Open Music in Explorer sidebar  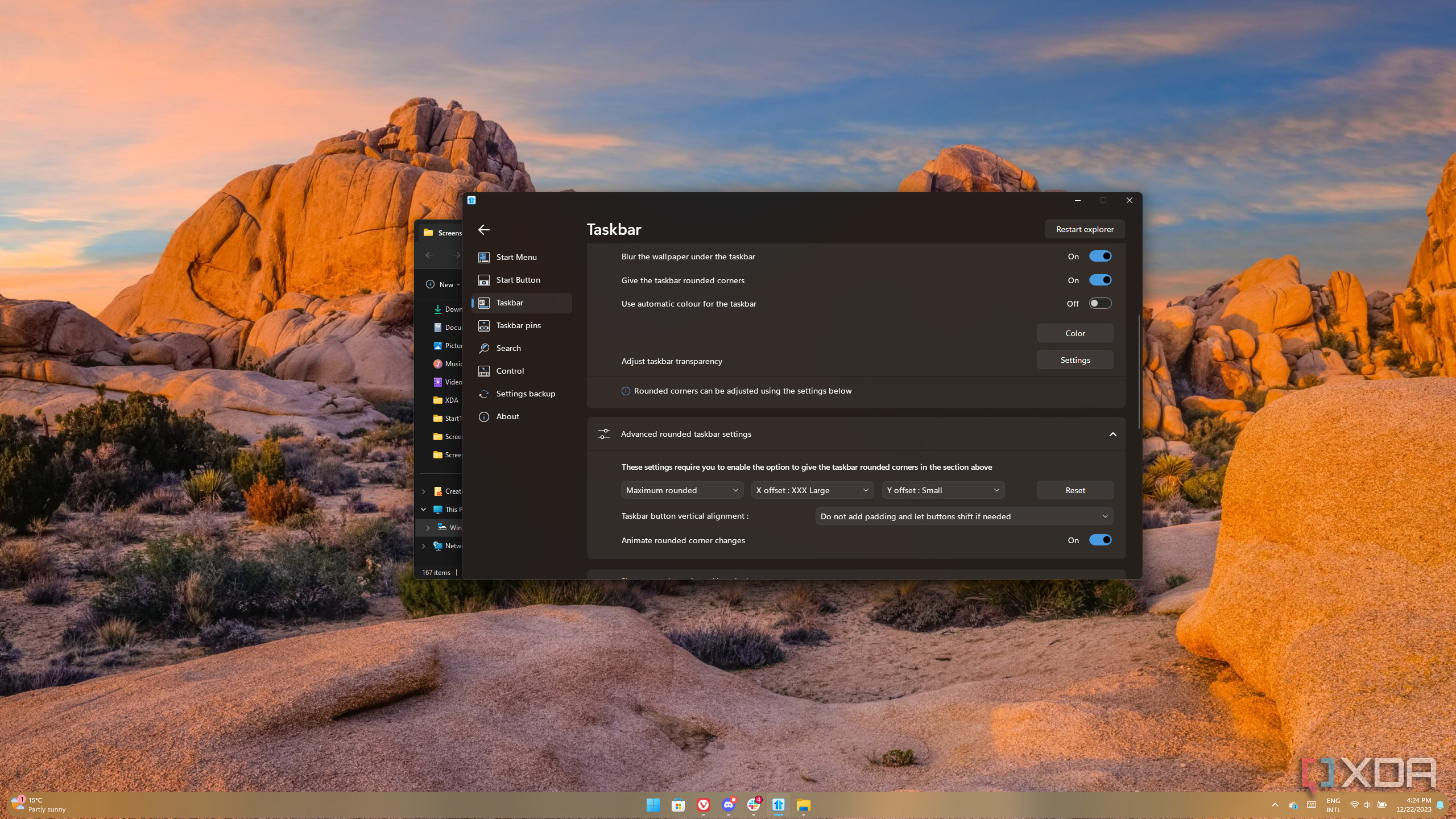447,364
